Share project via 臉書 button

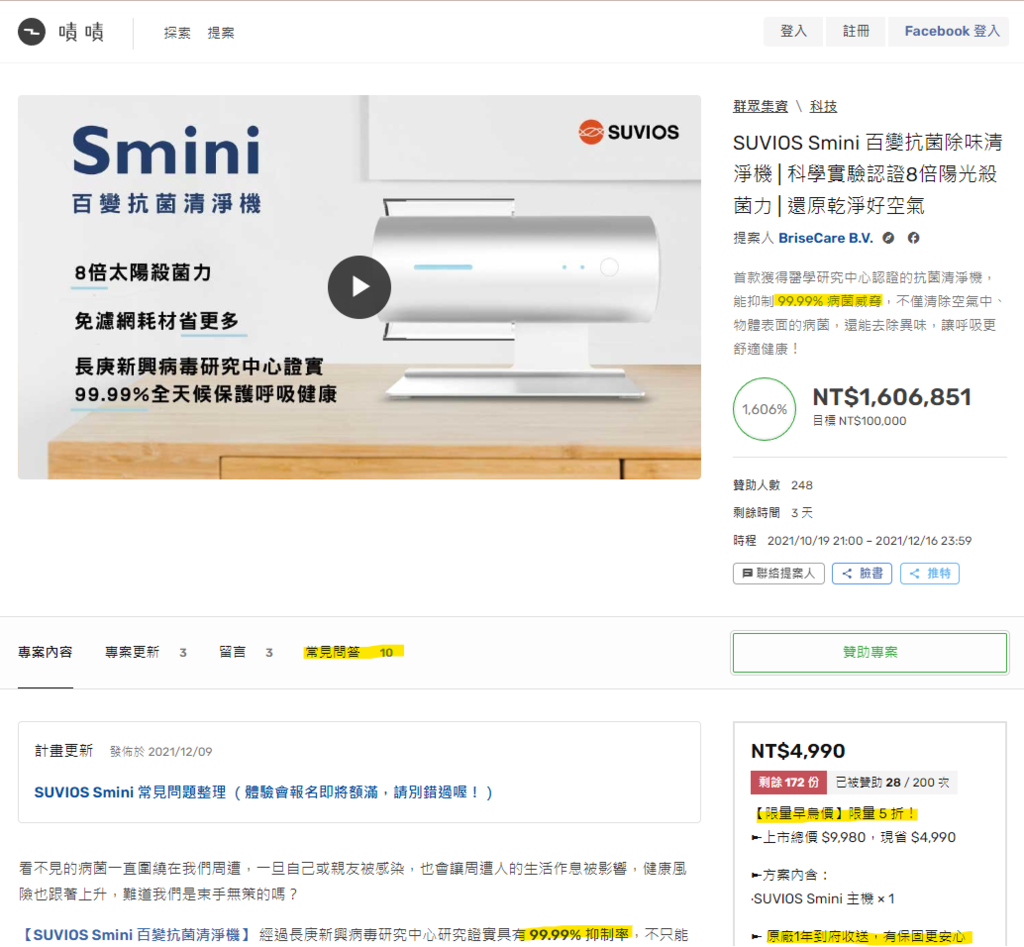[862, 573]
